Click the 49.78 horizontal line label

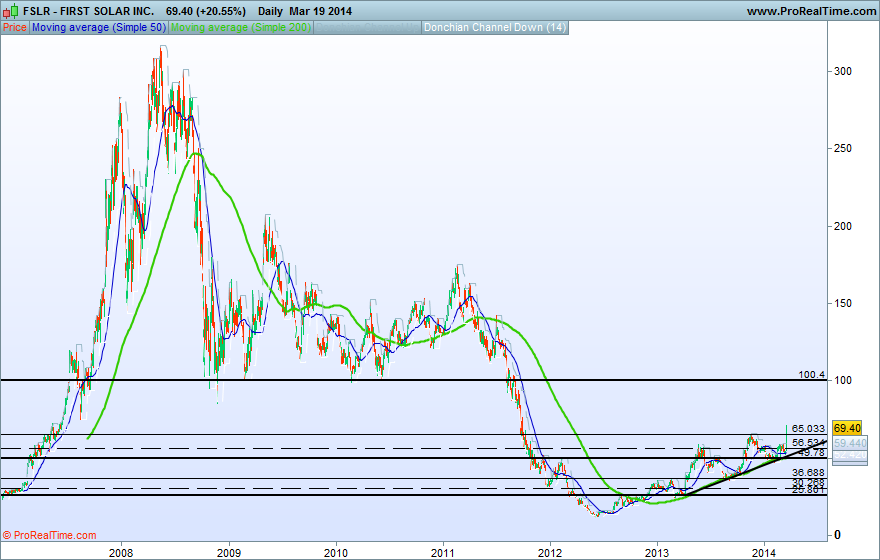[x=812, y=452]
